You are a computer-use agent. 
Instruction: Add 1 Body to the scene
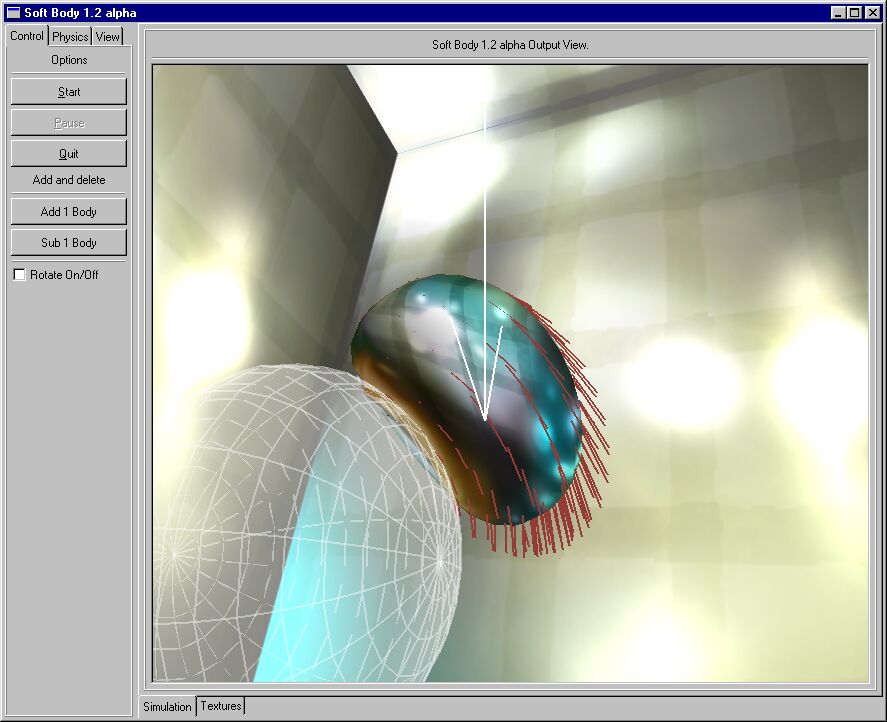(x=69, y=212)
